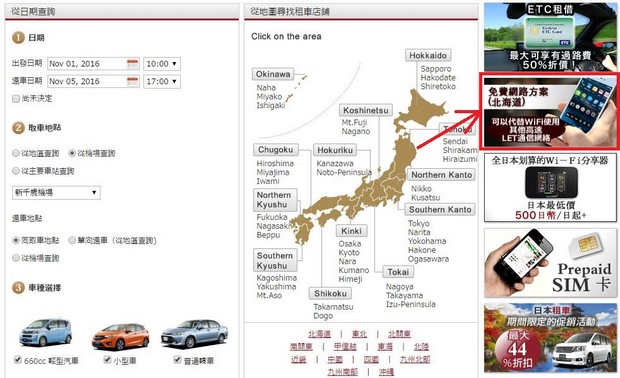This screenshot has width=620, height=378.
Task: Open the ETC card rental banner
Action: click(550, 36)
